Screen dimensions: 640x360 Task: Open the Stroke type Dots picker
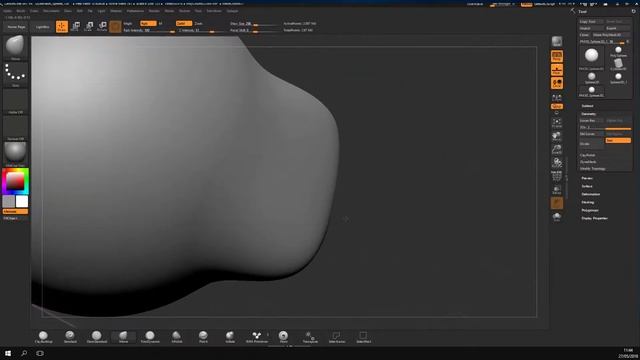tap(16, 74)
